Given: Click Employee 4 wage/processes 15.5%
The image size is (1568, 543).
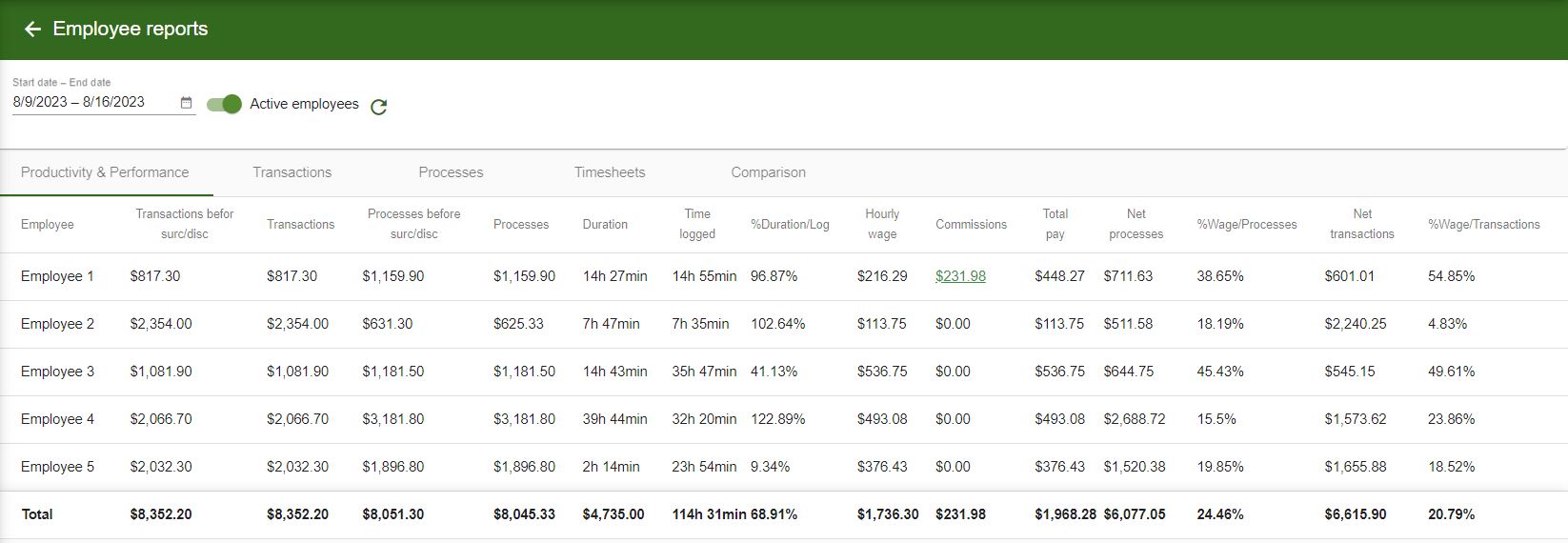Looking at the screenshot, I should click(1216, 419).
